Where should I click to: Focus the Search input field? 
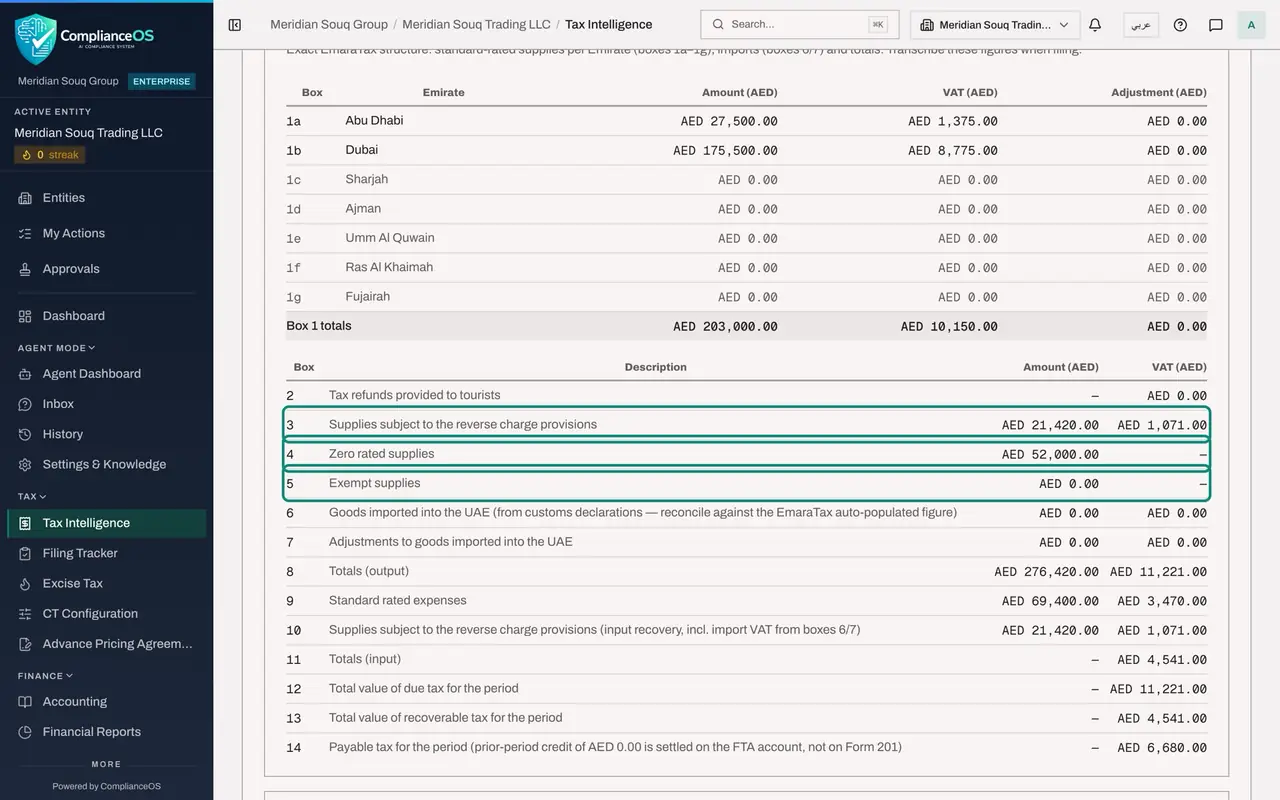(799, 25)
